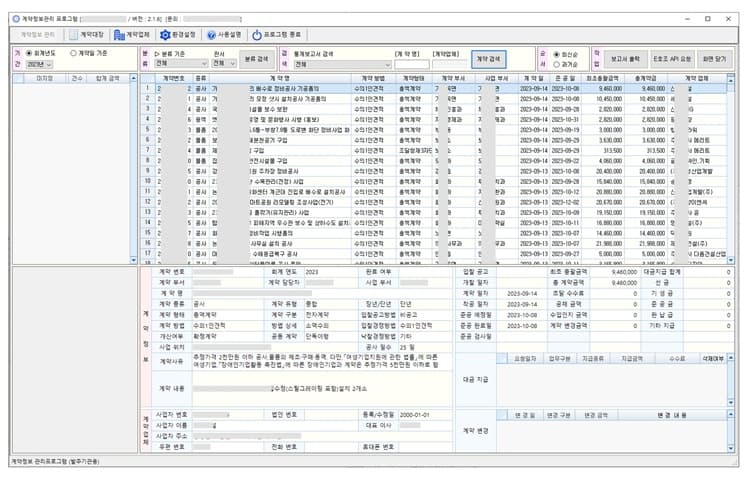Click the E호조 API 요청 button
This screenshot has width=749, height=481.
point(672,59)
